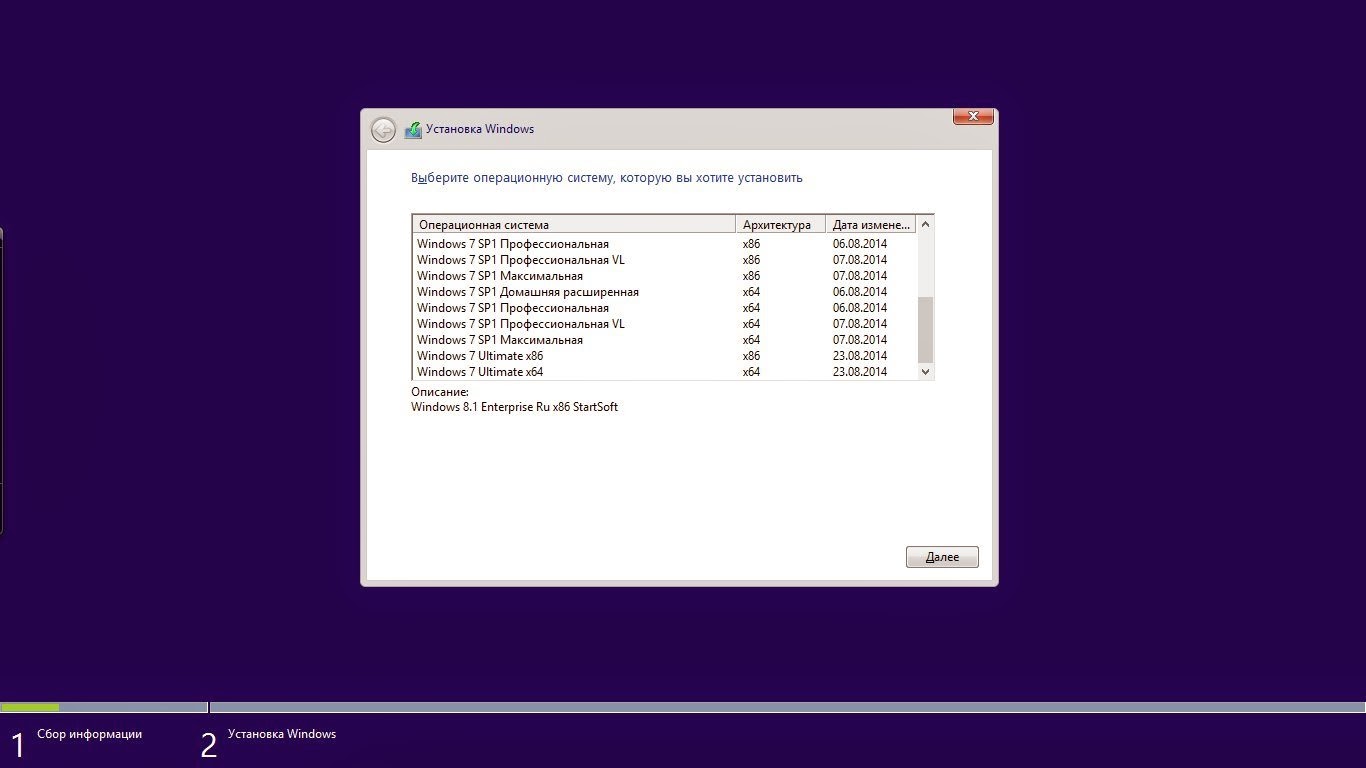Click the list scrollbar up arrow
The image size is (1366, 768).
925,224
